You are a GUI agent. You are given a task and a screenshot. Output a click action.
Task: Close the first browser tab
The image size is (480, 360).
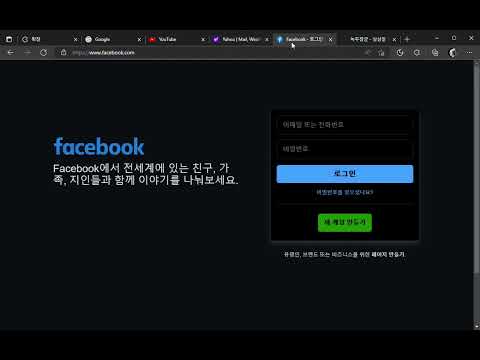coord(75,40)
